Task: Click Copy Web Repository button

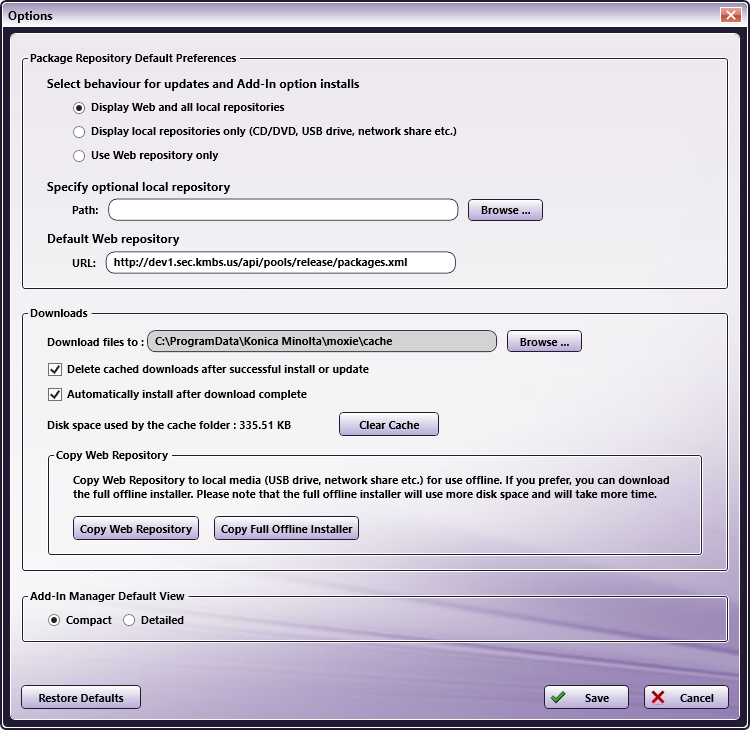Action: tap(135, 528)
